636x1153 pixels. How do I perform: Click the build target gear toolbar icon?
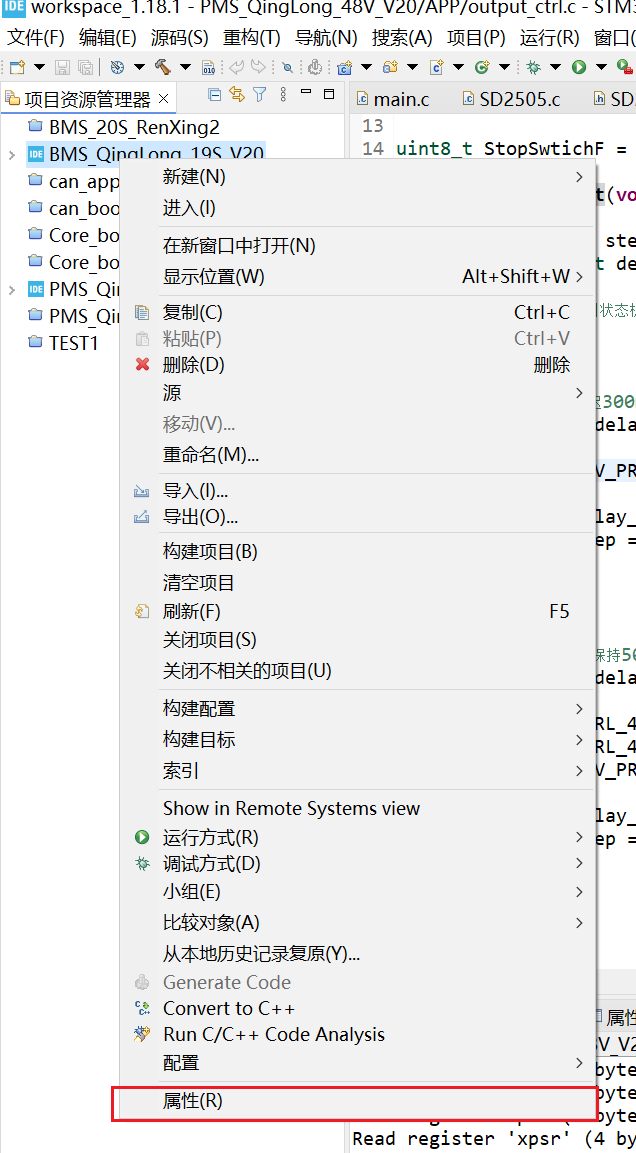[x=117, y=68]
